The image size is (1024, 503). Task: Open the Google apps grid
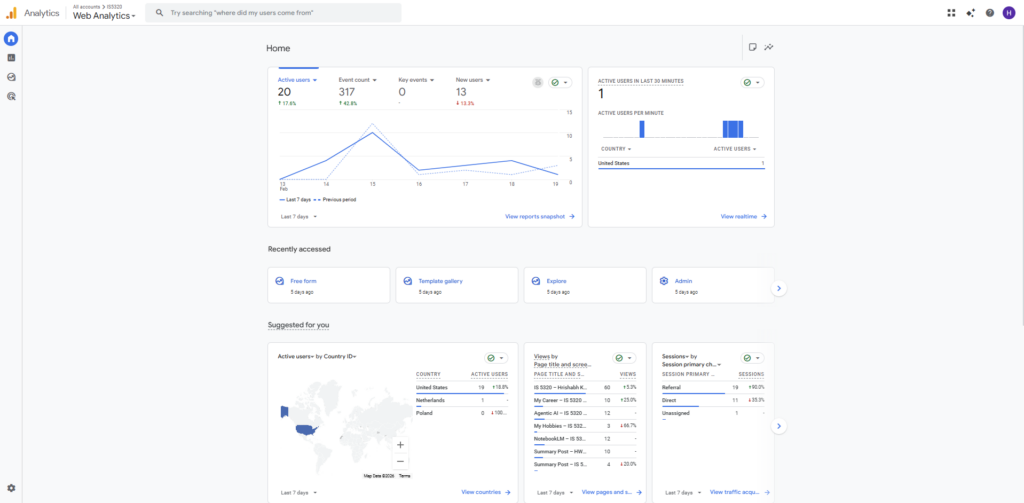[x=951, y=13]
